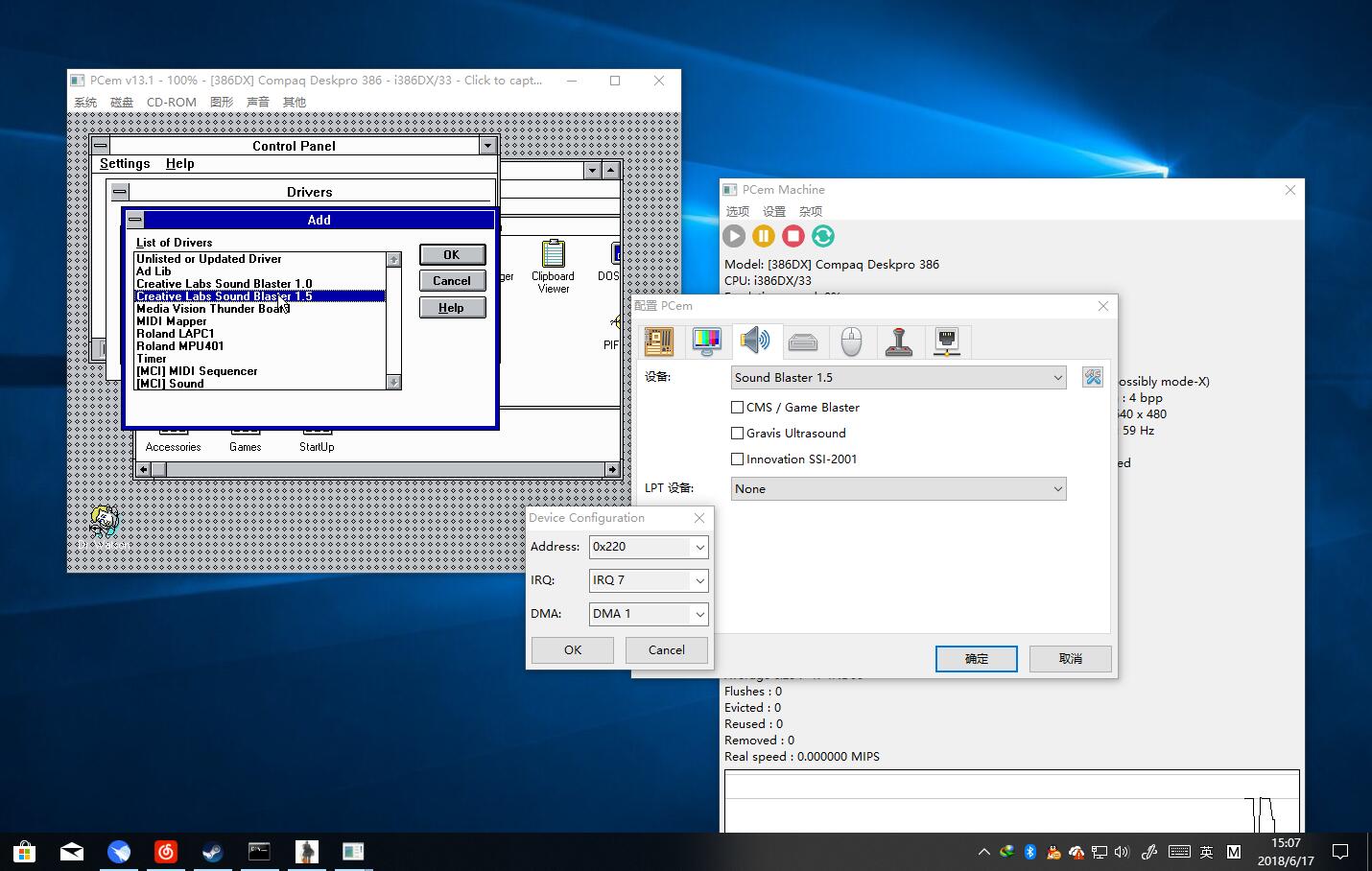Click OK in the Add driver dialog
Viewport: 1372px width, 871px height.
pos(452,255)
